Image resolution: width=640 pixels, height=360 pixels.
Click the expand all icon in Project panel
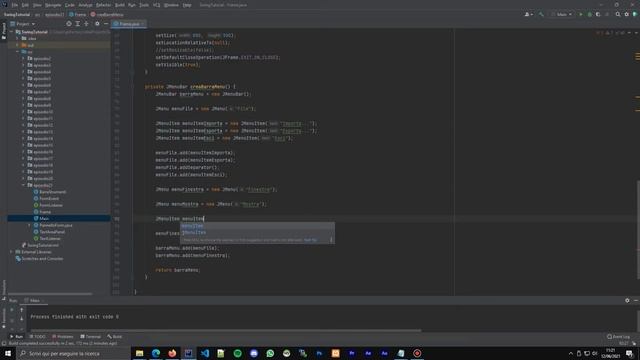coord(78,24)
